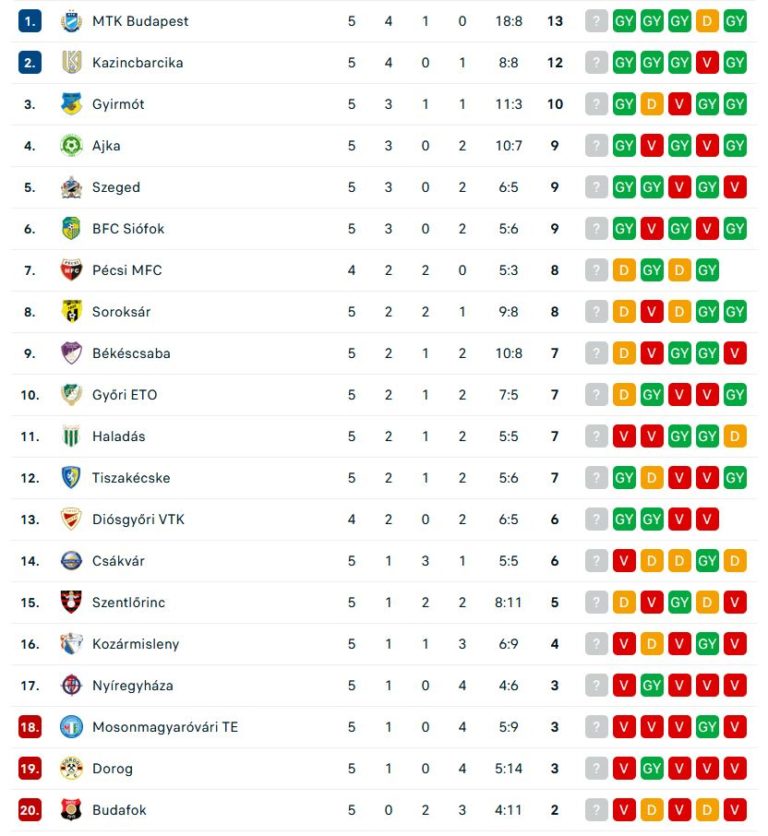This screenshot has width=768, height=836.
Task: Open the Szentlőrinc red-black crest
Action: click(71, 602)
